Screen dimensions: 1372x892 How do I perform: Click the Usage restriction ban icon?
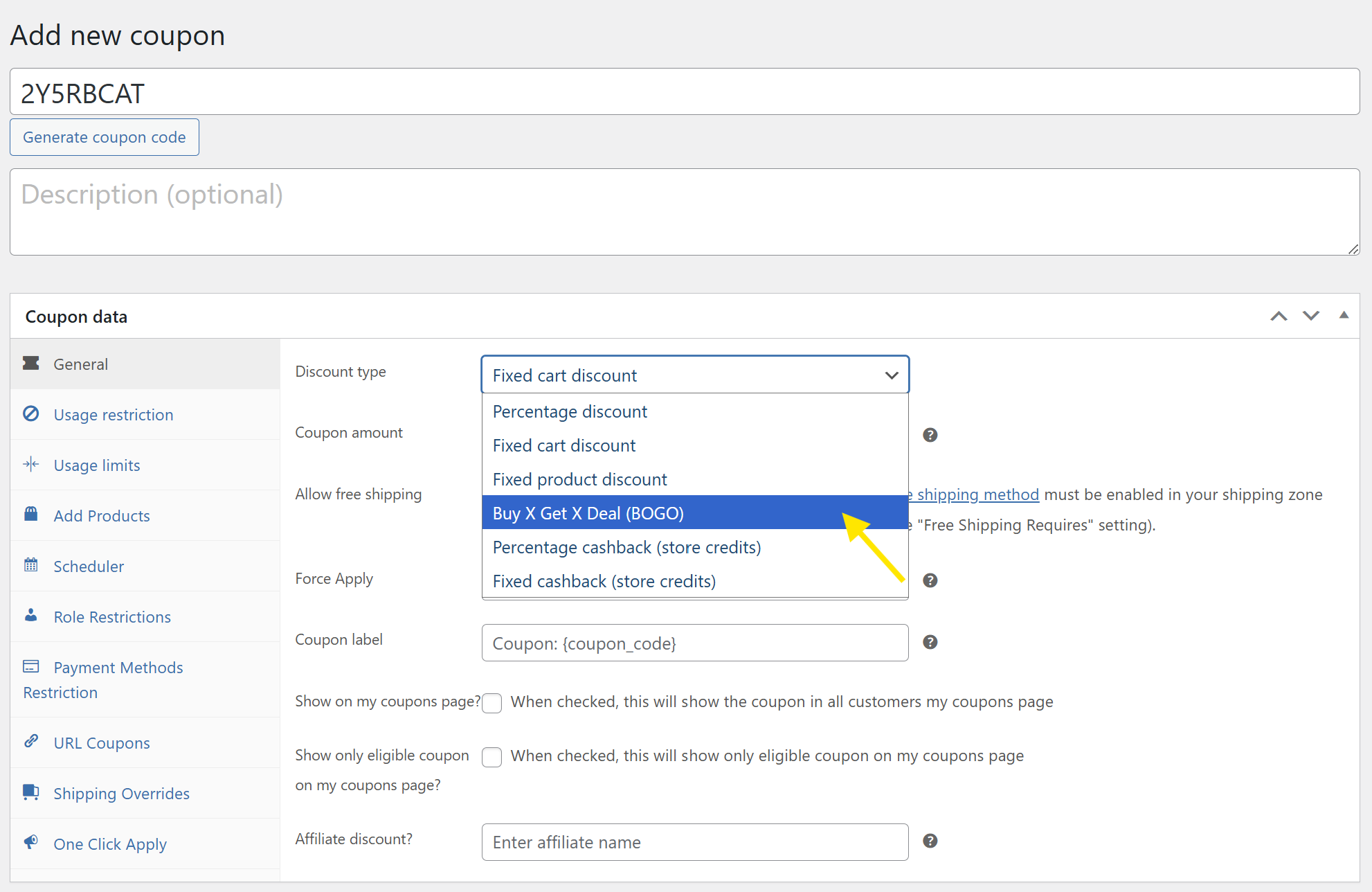click(31, 414)
